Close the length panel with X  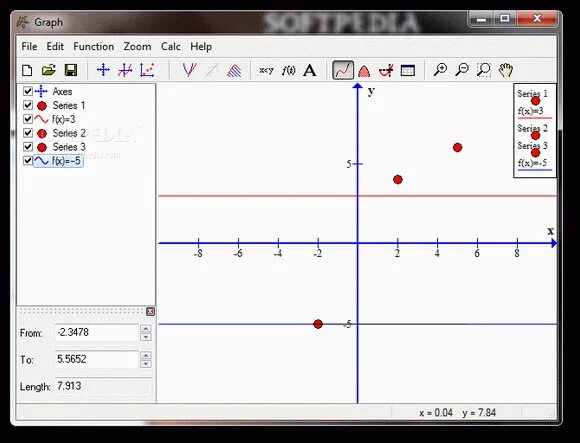click(x=150, y=311)
